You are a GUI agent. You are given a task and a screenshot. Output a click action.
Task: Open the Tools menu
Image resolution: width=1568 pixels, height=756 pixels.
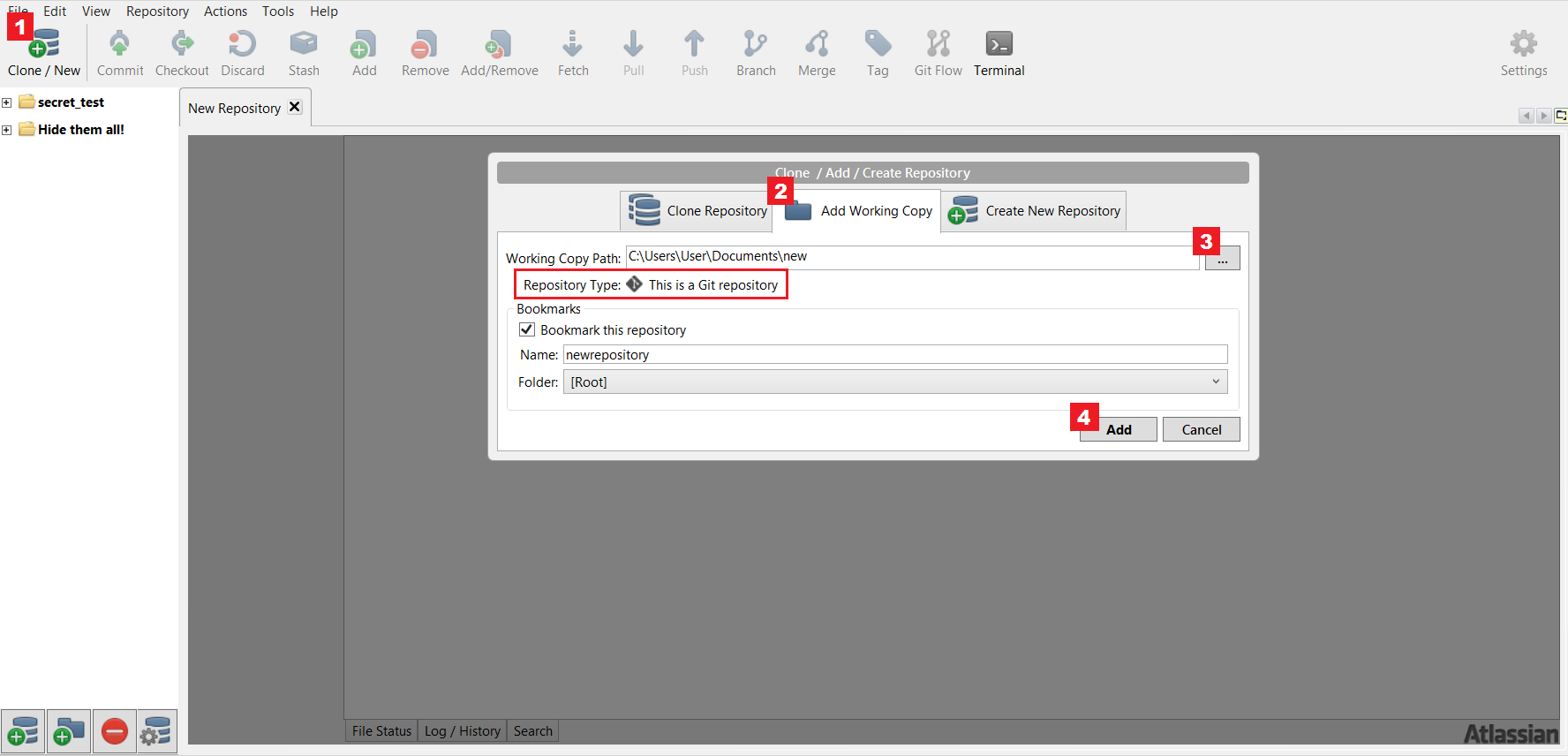click(278, 11)
